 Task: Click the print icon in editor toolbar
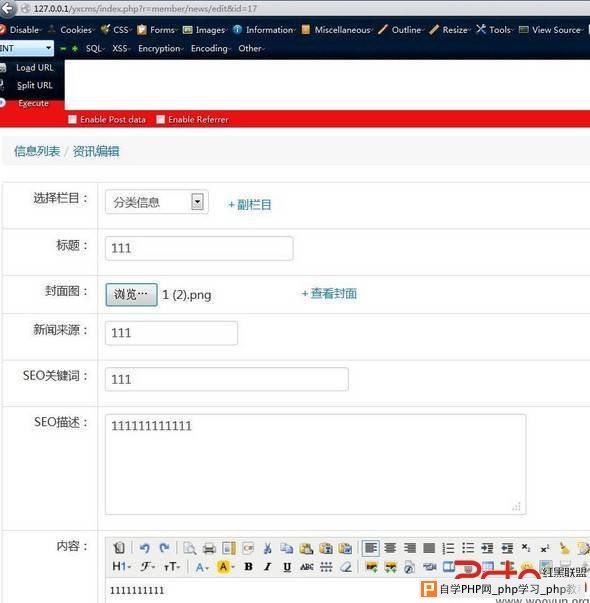[x=209, y=548]
